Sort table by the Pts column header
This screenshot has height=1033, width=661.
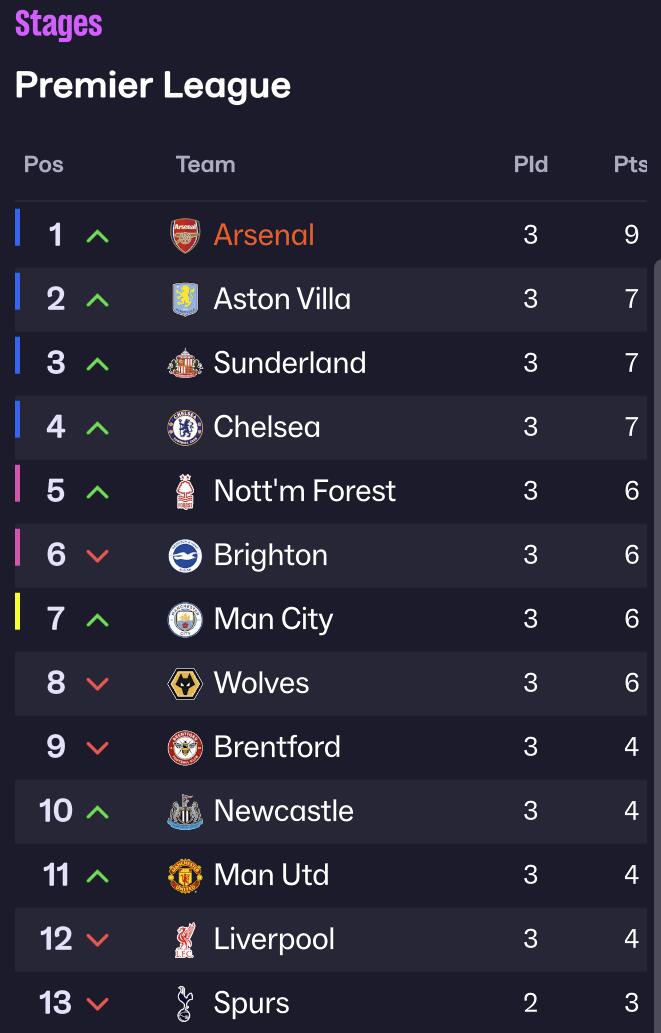click(x=630, y=164)
